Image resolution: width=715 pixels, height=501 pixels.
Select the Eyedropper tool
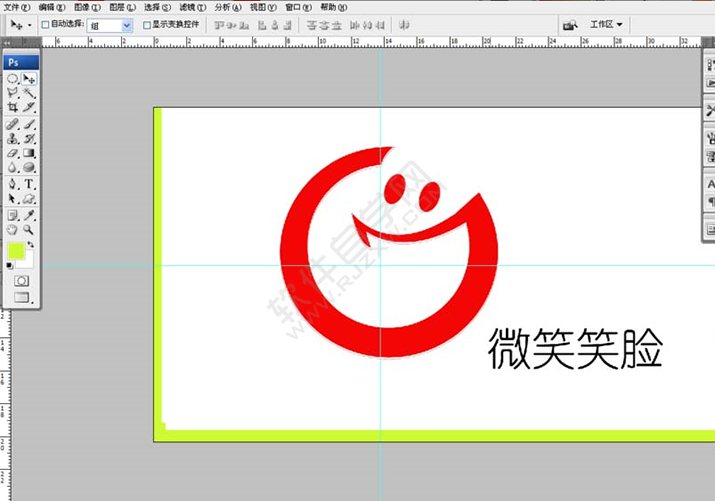click(29, 215)
